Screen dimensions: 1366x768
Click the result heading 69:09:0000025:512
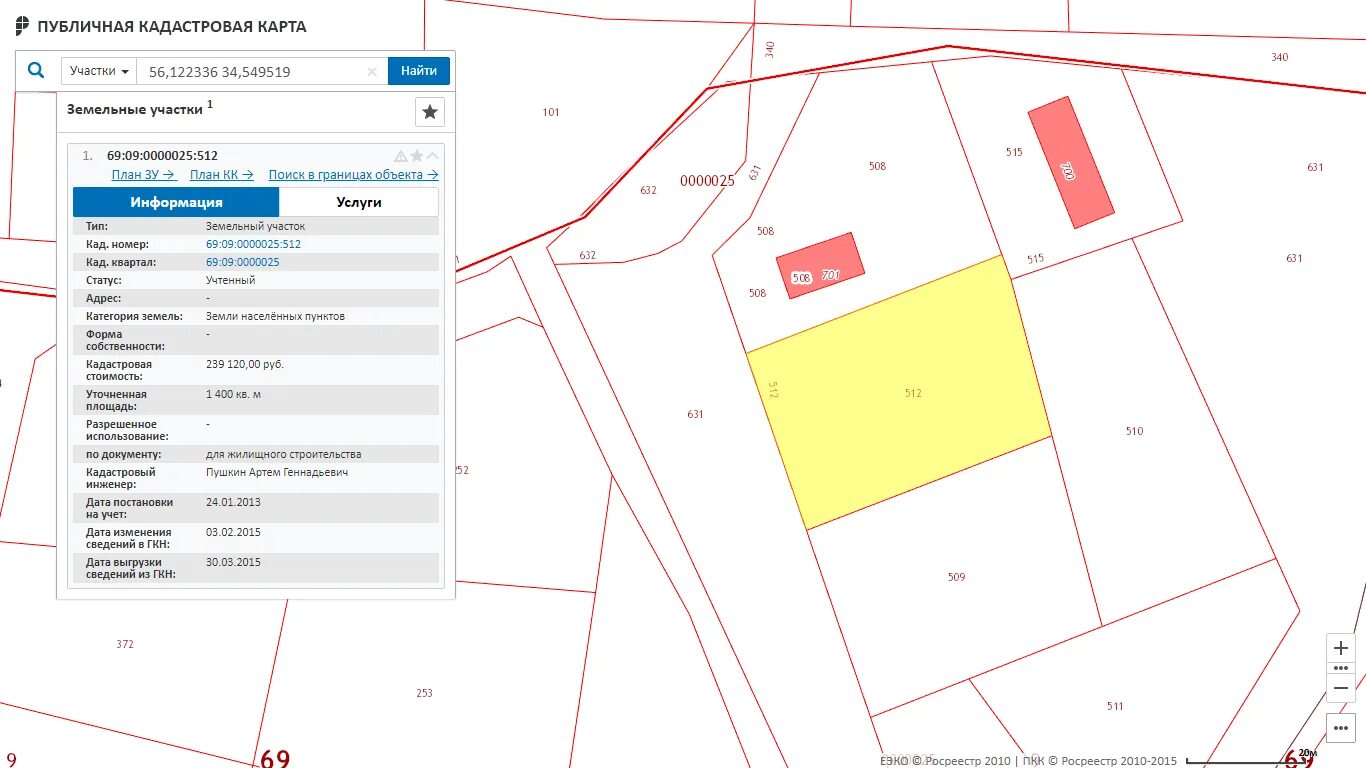162,156
